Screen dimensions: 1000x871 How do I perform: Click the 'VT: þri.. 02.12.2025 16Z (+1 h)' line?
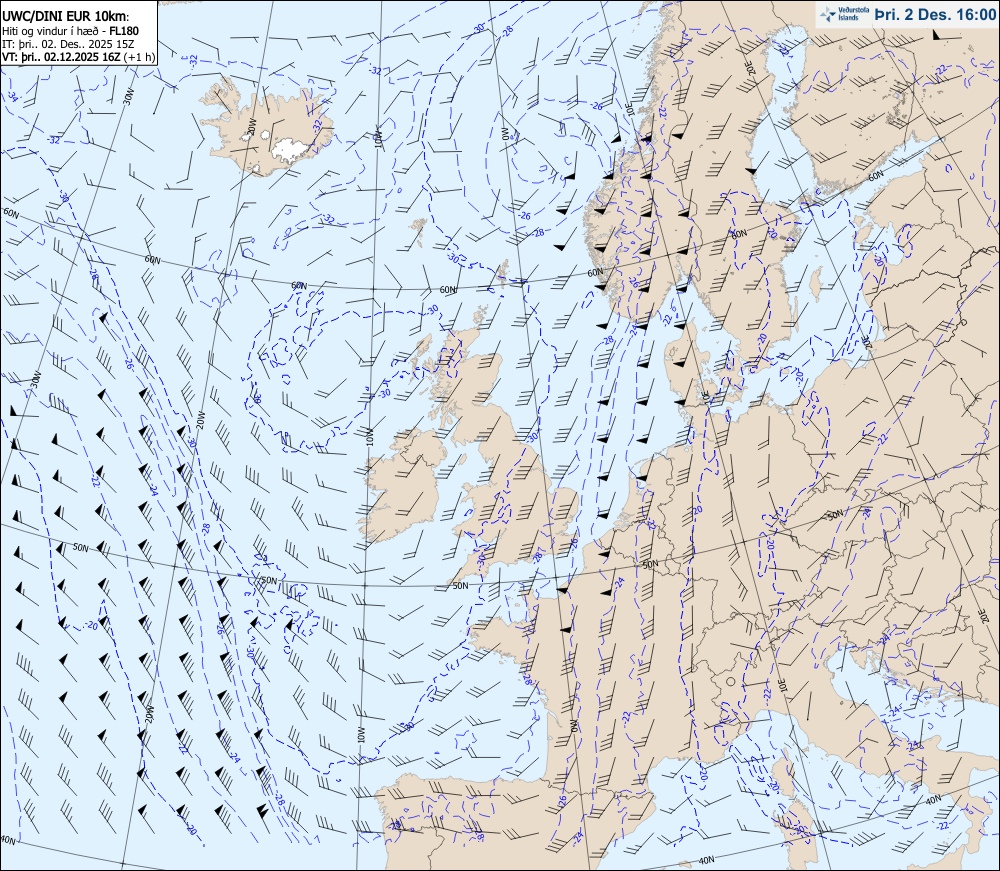point(78,57)
